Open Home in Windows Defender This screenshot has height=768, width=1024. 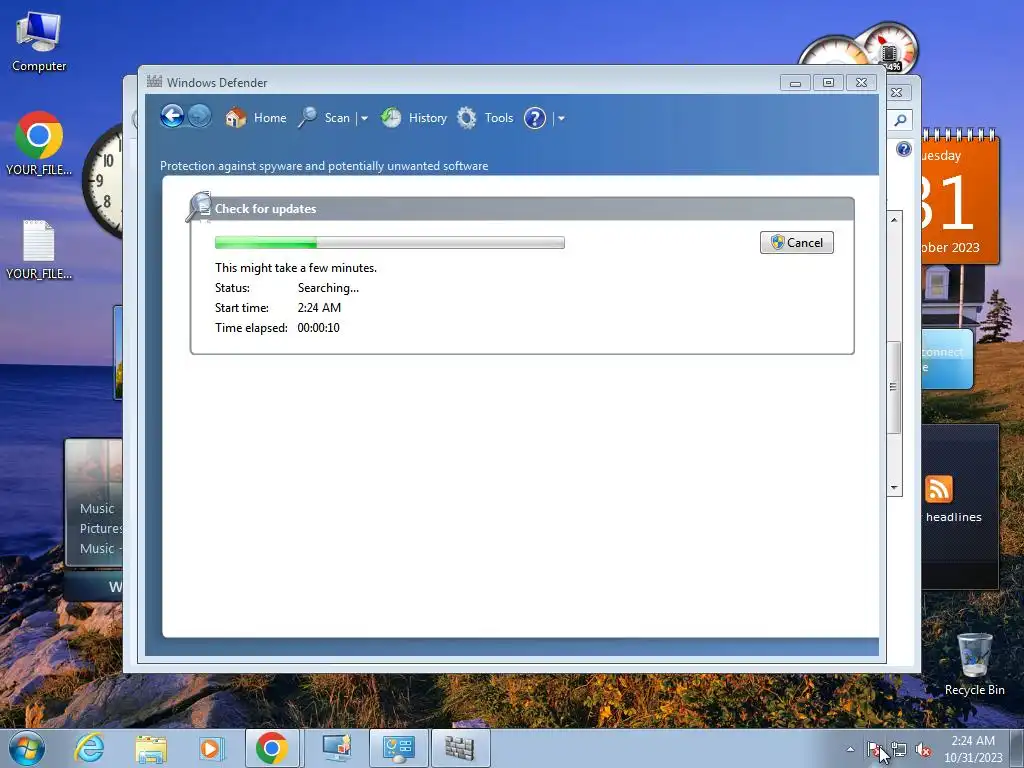tap(255, 118)
